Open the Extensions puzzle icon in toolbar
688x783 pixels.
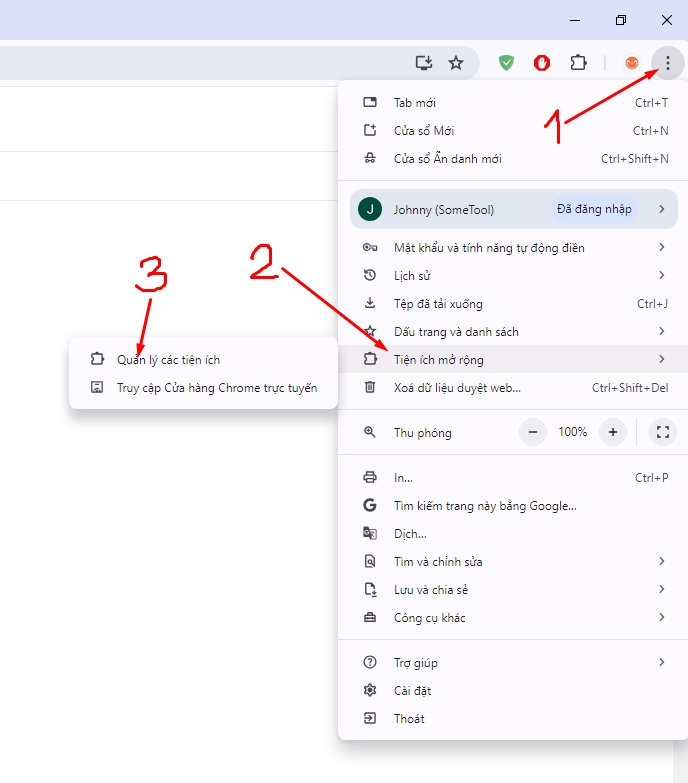coord(578,63)
